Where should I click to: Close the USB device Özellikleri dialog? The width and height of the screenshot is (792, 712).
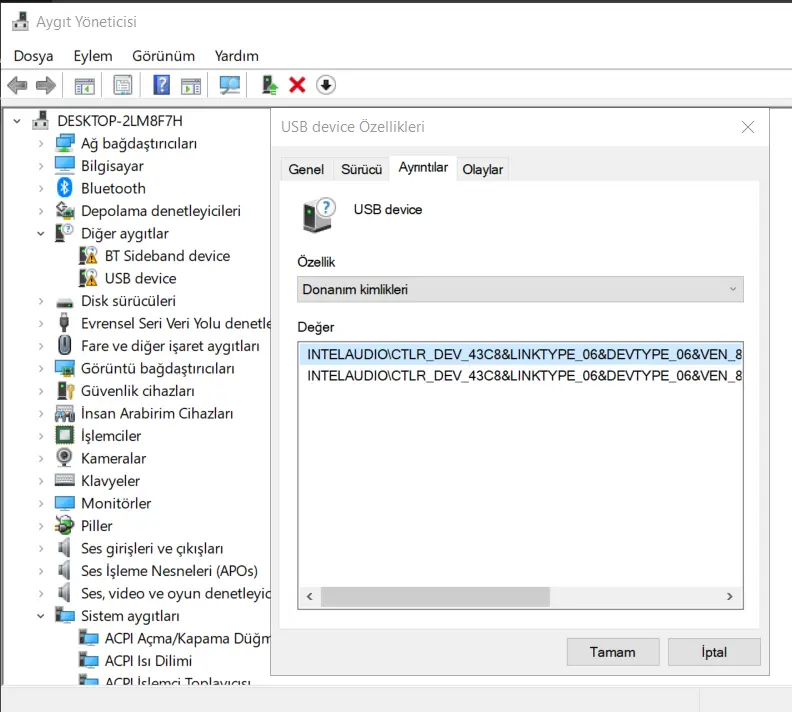[x=748, y=127]
